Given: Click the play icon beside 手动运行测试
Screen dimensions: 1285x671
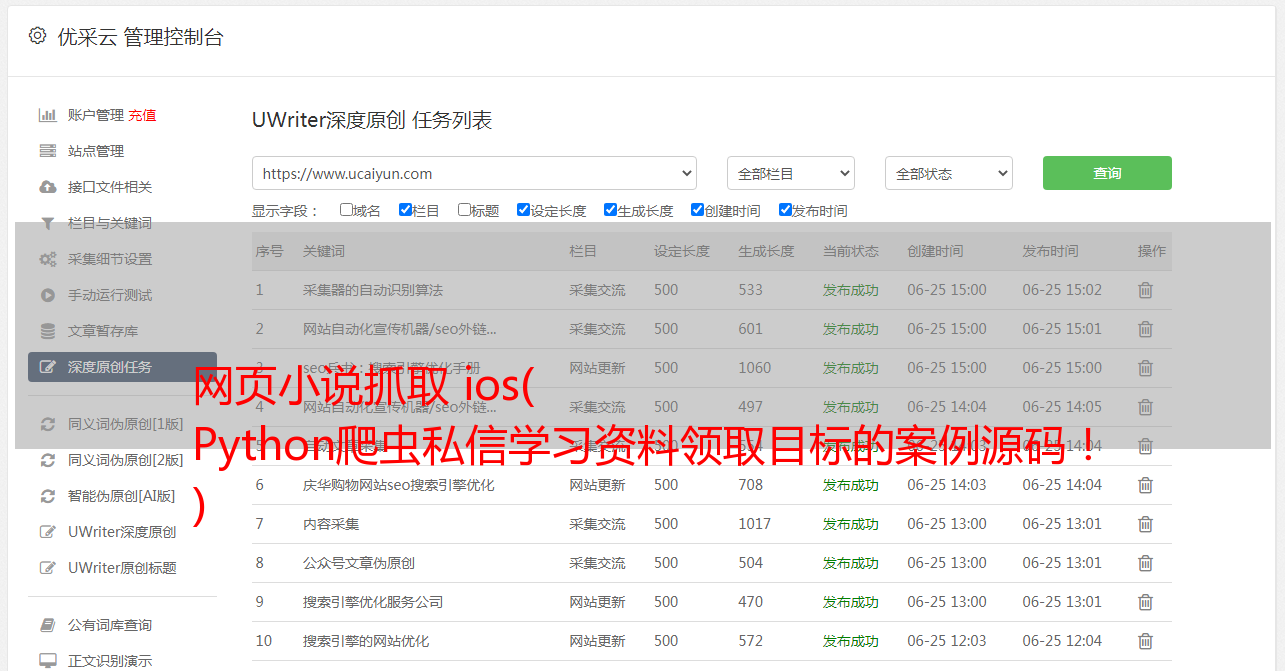Looking at the screenshot, I should pyautogui.click(x=47, y=295).
